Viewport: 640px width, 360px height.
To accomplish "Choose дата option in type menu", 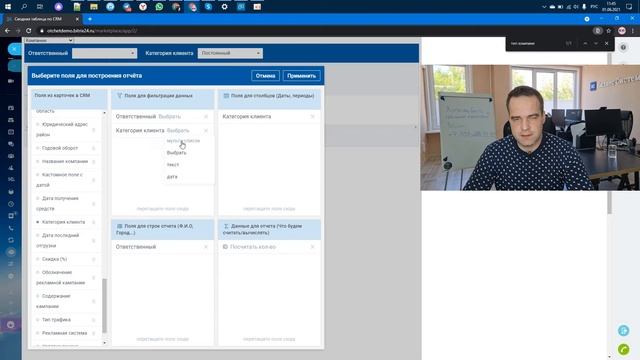I will 172,177.
